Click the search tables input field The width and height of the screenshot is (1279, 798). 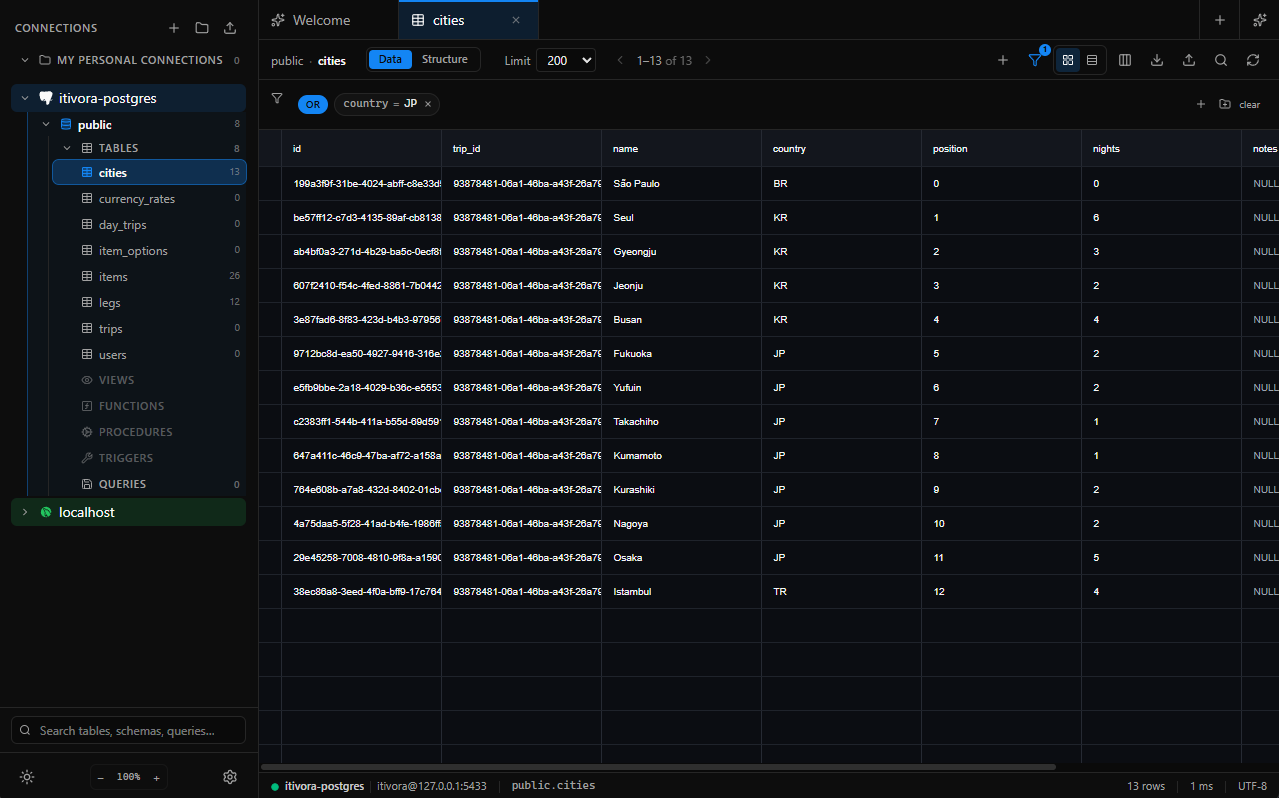(x=127, y=730)
